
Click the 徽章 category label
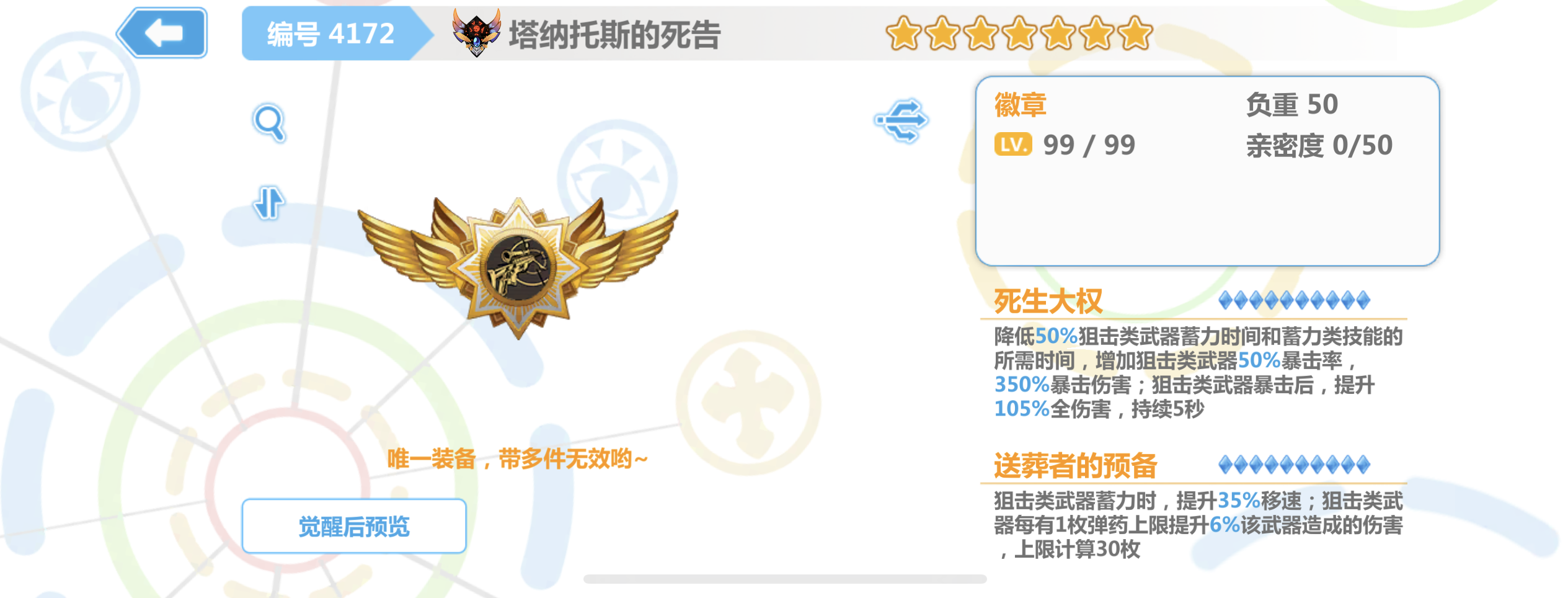click(x=1021, y=105)
